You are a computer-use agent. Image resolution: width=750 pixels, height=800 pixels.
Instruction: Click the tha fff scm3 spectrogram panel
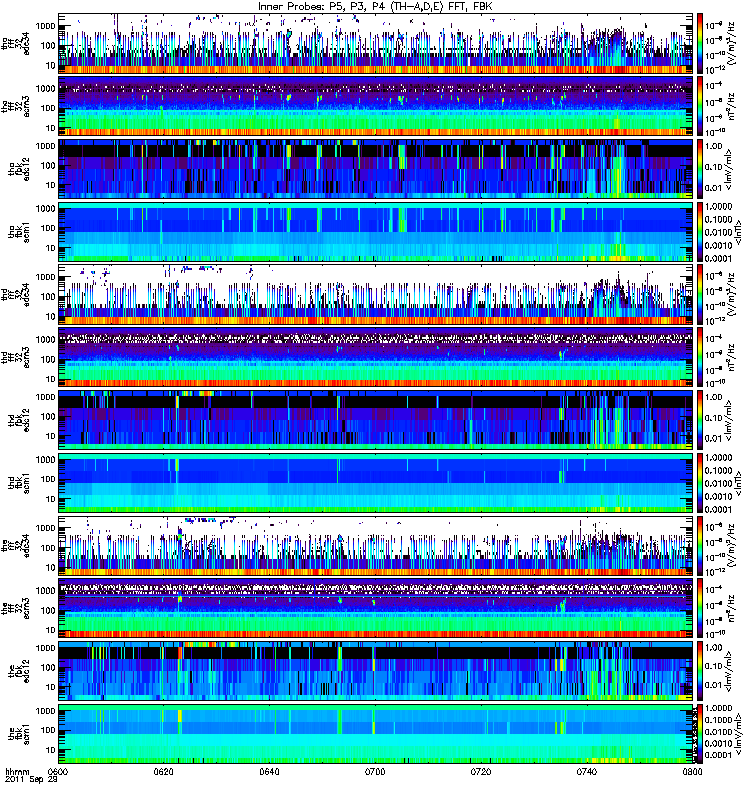pos(376,107)
